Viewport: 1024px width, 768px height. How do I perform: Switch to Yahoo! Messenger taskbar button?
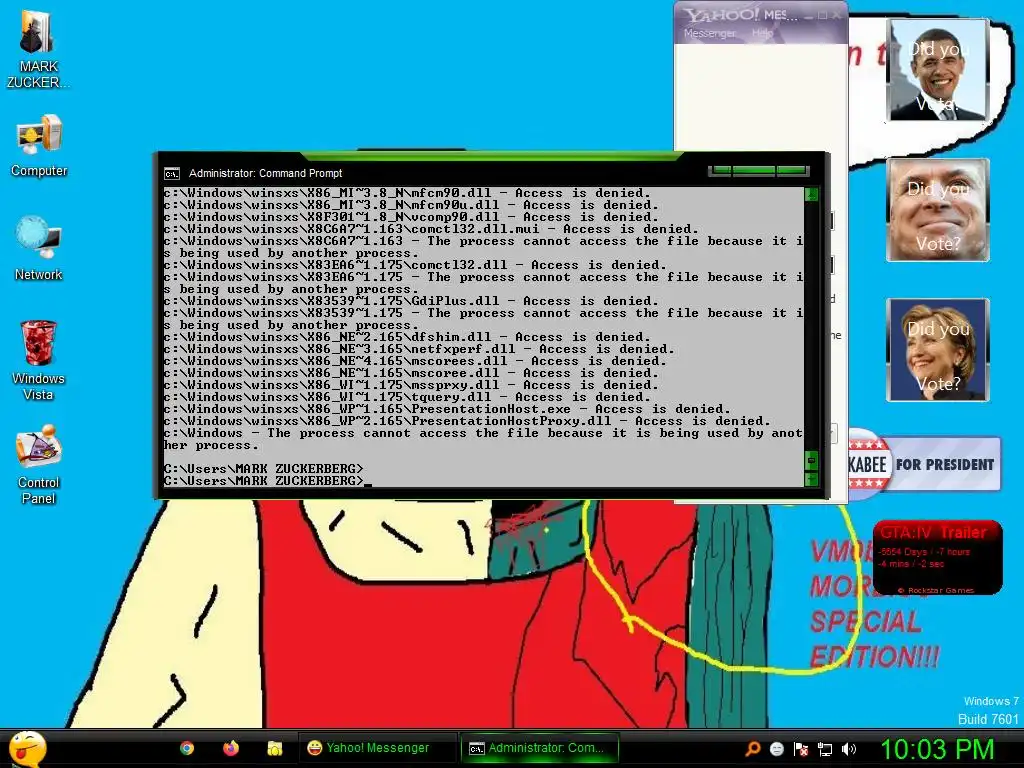point(377,748)
